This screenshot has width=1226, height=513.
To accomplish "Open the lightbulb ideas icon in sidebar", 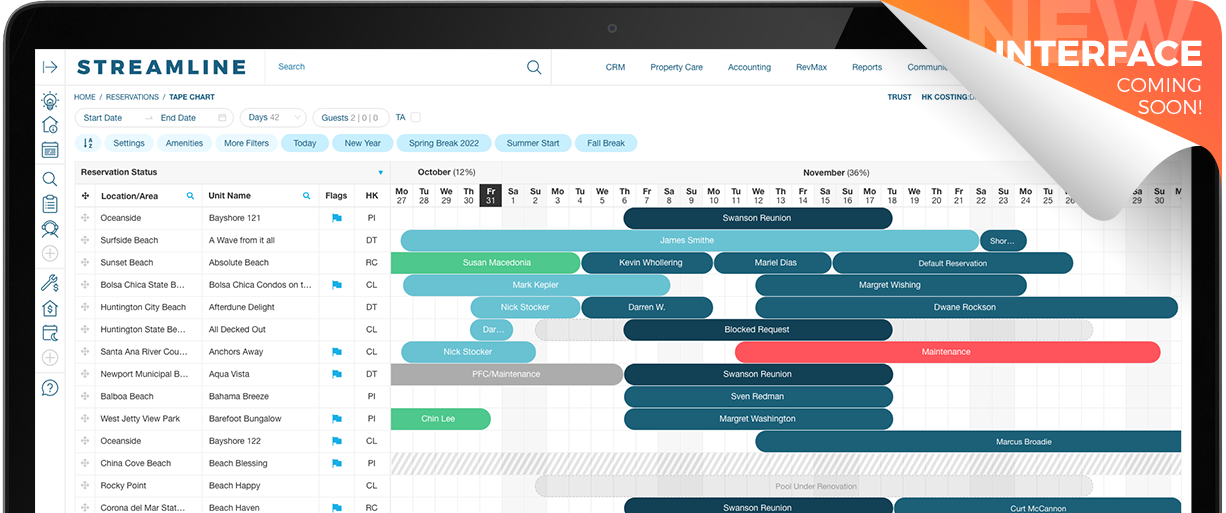I will [x=50, y=101].
